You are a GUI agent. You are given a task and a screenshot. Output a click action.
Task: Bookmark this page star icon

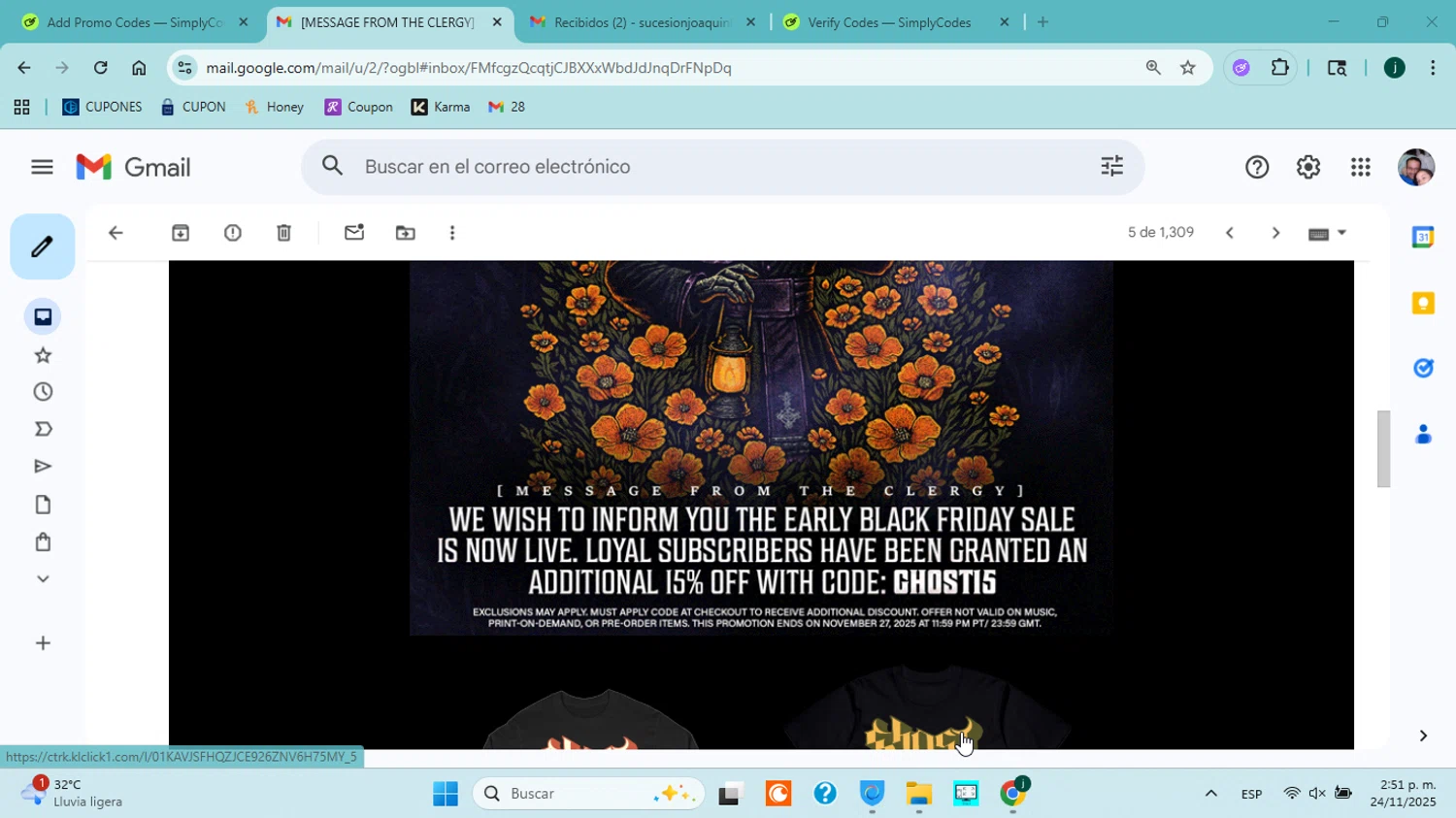[1188, 68]
